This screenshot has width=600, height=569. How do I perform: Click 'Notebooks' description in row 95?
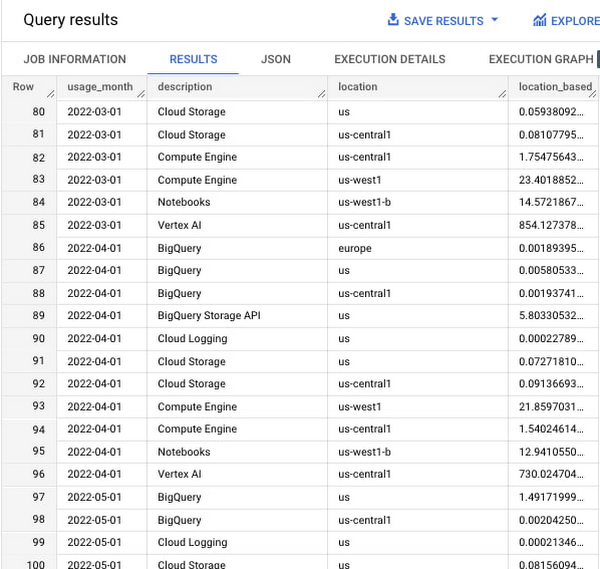click(184, 452)
